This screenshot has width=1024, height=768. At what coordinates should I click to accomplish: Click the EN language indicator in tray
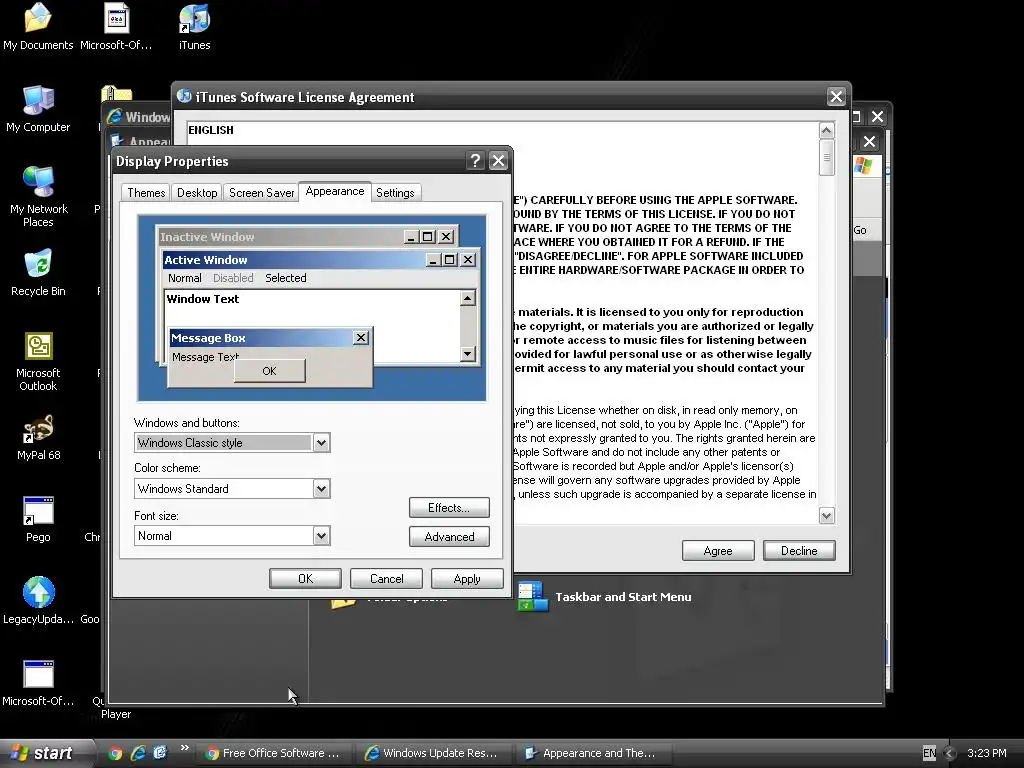point(929,753)
